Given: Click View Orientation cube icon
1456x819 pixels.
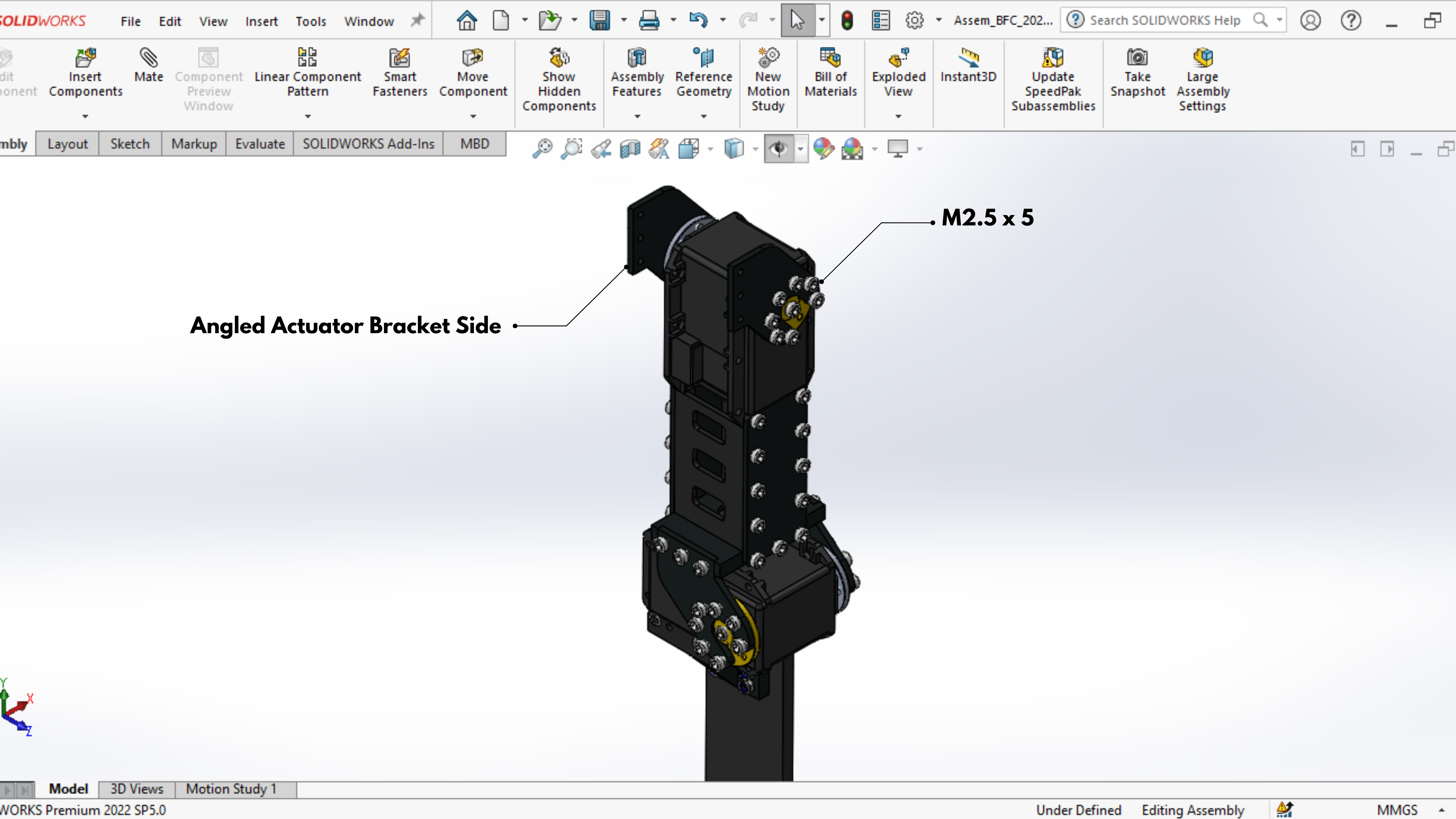Looking at the screenshot, I should [x=688, y=149].
